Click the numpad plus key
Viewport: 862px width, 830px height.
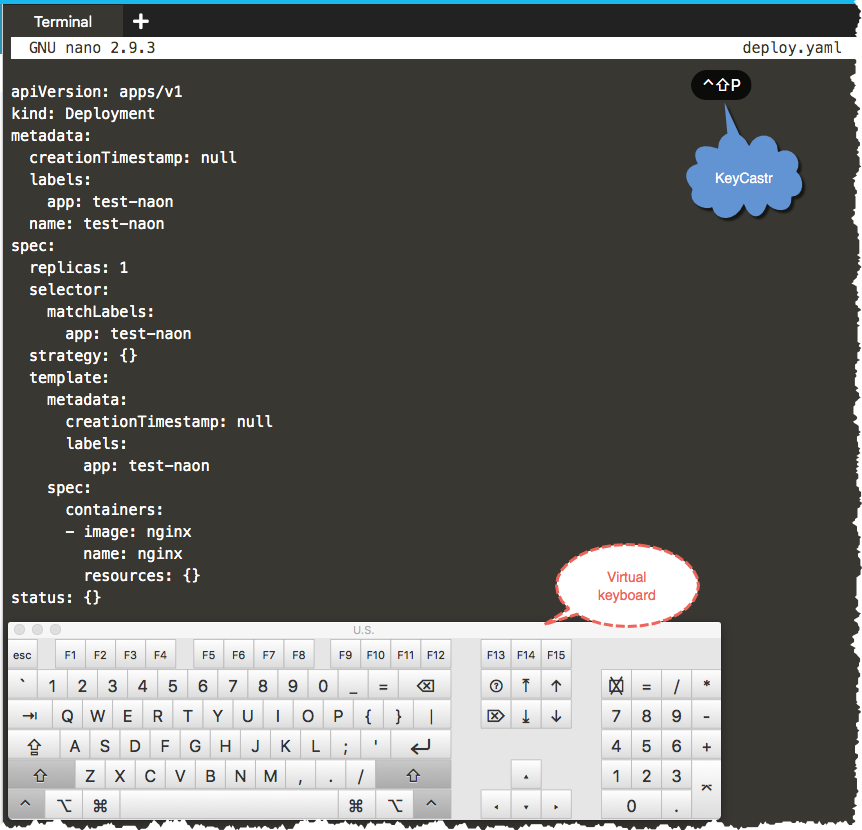706,746
